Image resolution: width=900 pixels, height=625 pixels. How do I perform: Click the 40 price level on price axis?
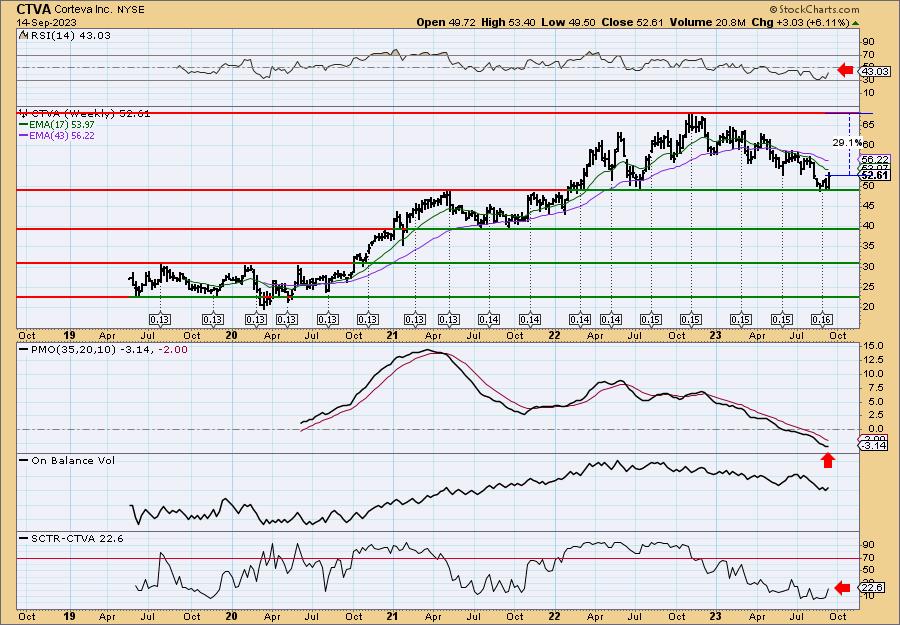click(x=868, y=226)
